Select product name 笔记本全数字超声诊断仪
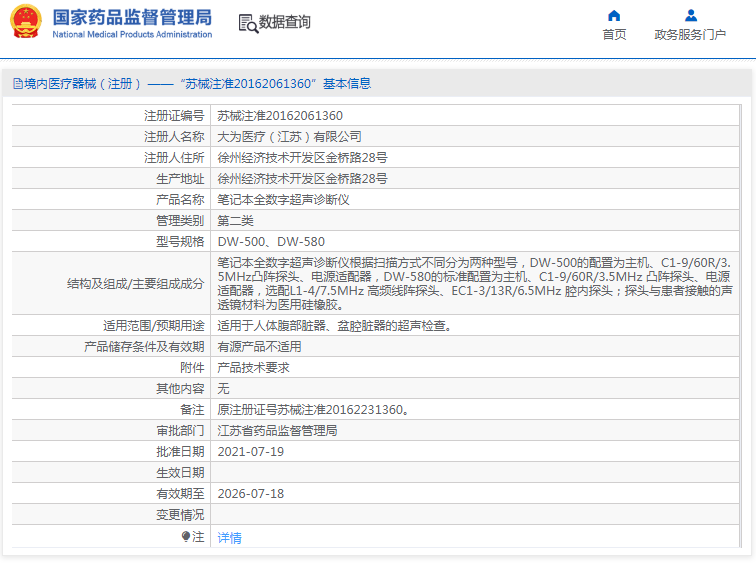Image resolution: width=756 pixels, height=563 pixels. click(x=284, y=200)
